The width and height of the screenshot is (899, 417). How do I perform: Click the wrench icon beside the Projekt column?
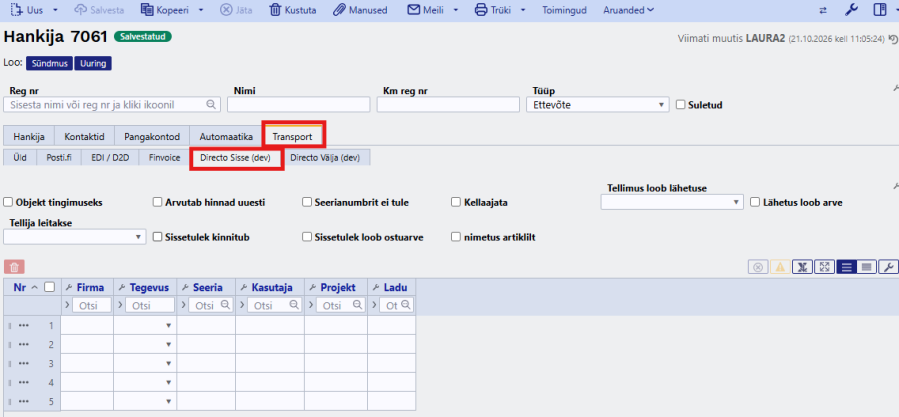(x=314, y=287)
